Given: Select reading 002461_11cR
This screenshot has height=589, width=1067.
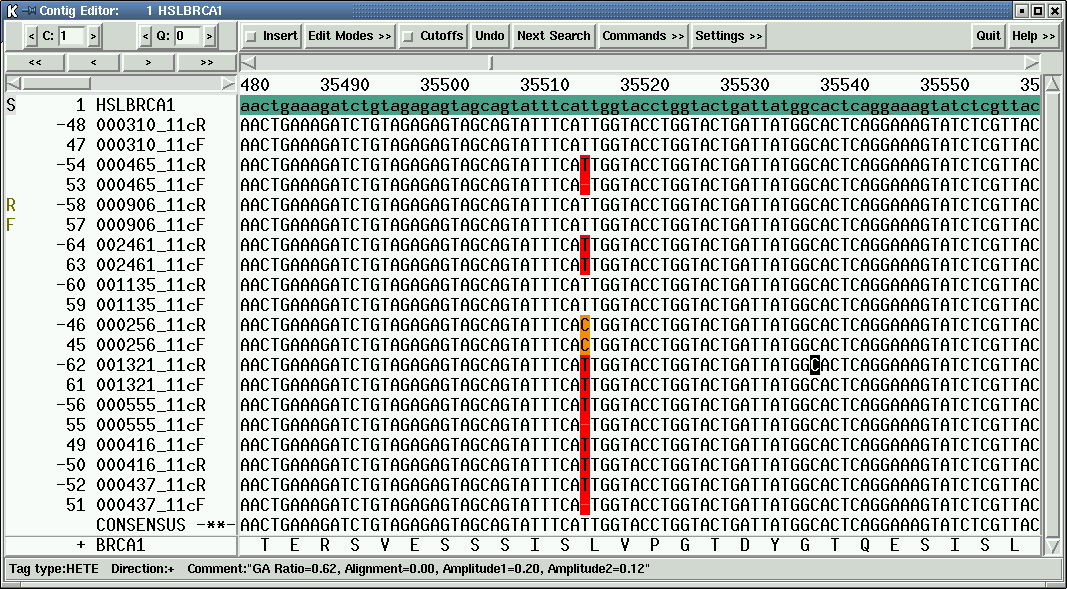Looking at the screenshot, I should (150, 245).
